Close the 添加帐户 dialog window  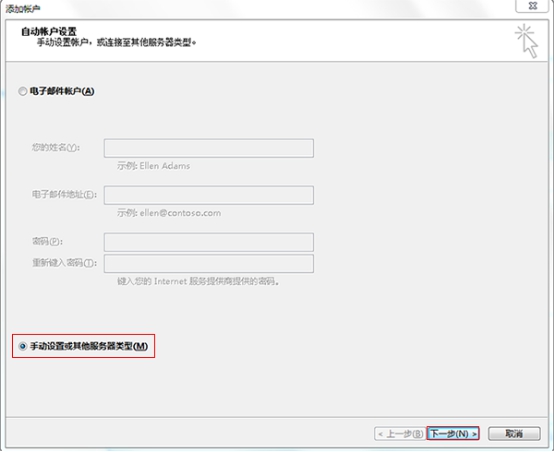click(532, 6)
